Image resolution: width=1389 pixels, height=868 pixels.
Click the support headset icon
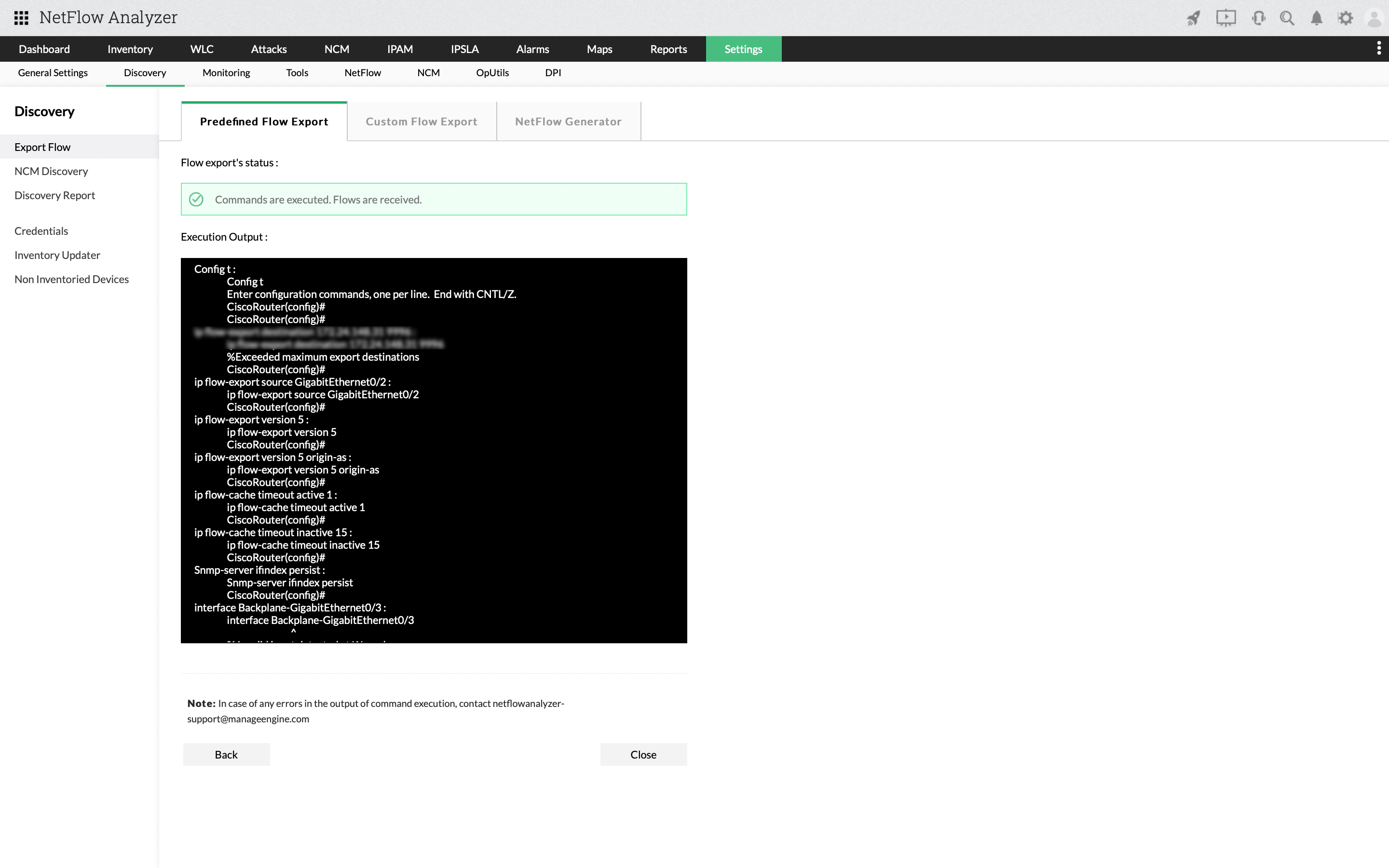tap(1258, 18)
